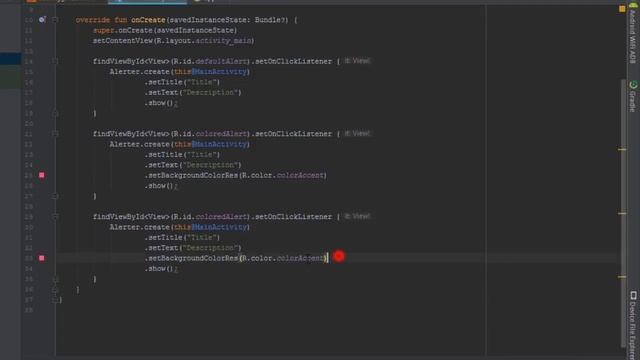Click gutter line number 38

[29, 310]
